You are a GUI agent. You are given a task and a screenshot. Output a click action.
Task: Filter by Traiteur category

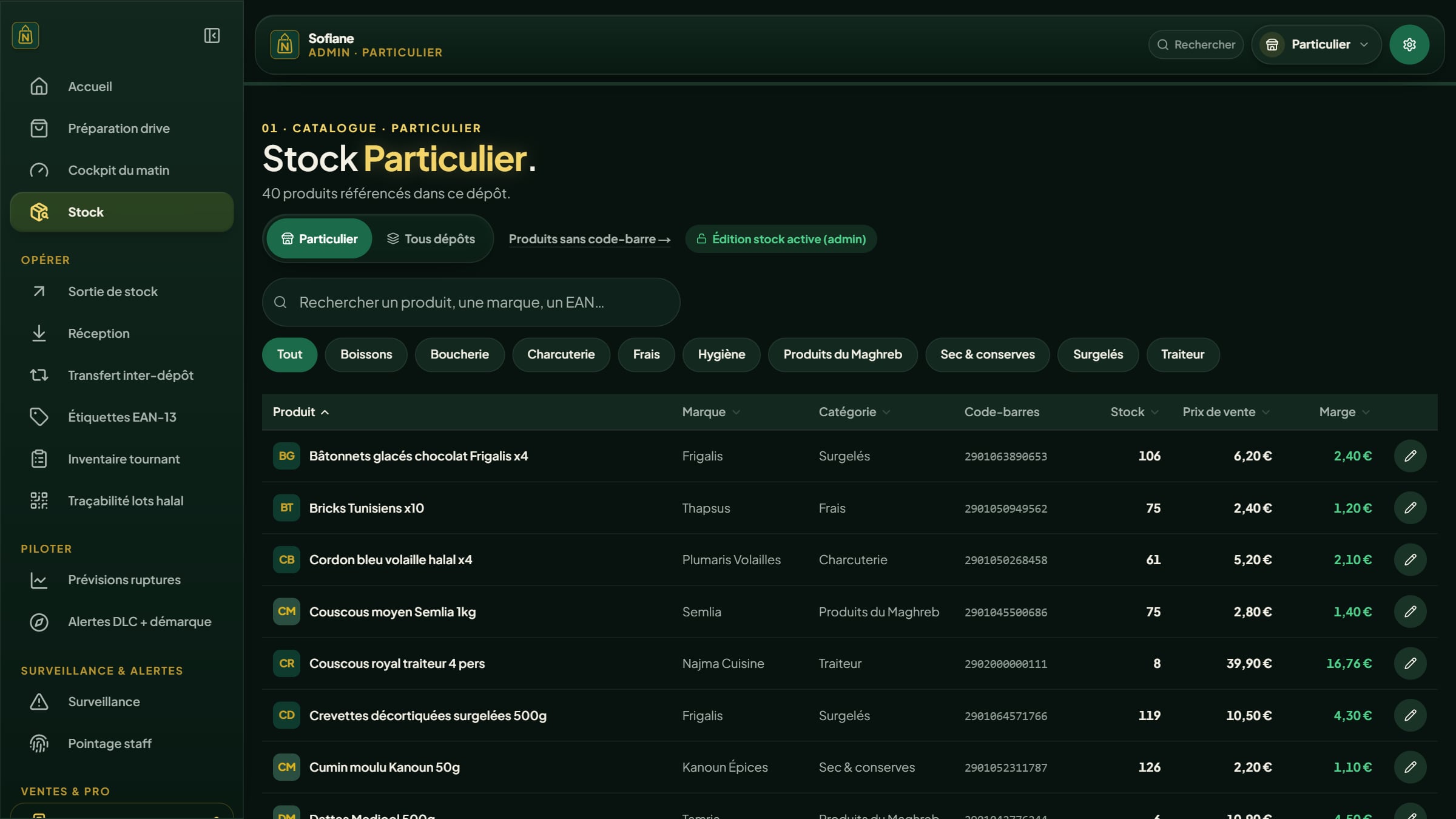(x=1182, y=355)
